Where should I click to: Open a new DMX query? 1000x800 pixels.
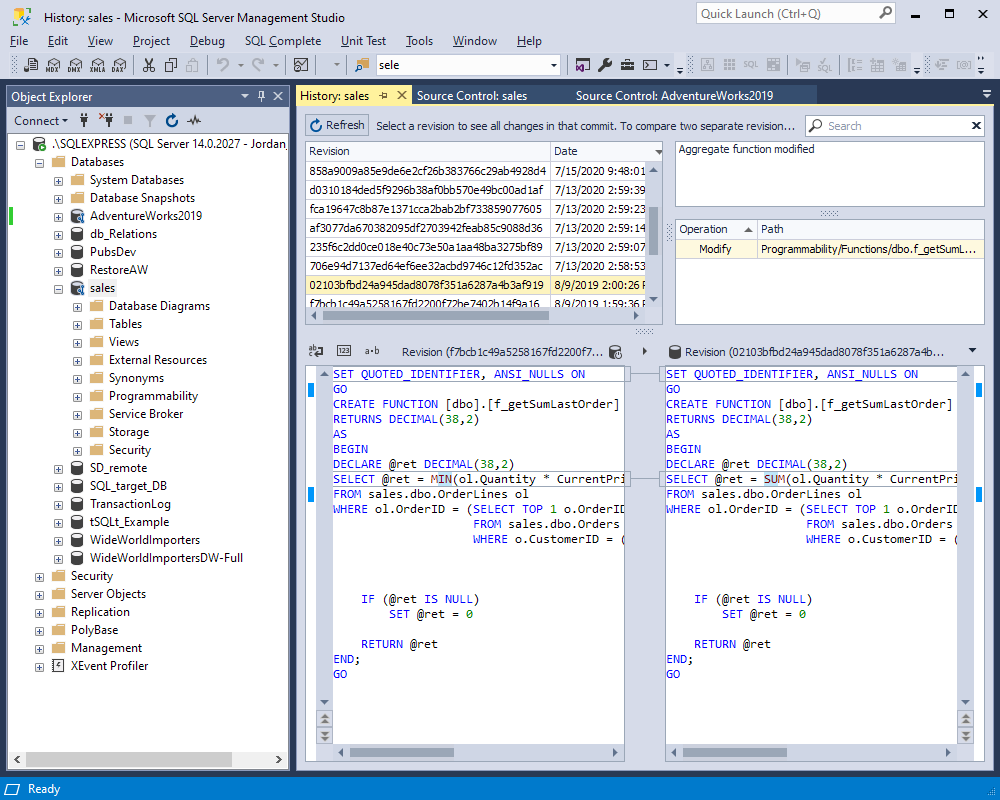coord(75,65)
